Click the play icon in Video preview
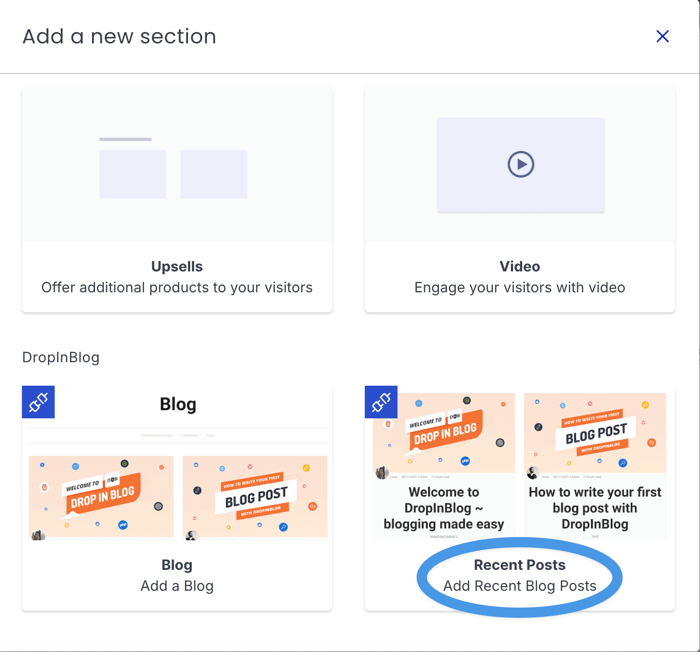The image size is (700, 652). (x=520, y=164)
